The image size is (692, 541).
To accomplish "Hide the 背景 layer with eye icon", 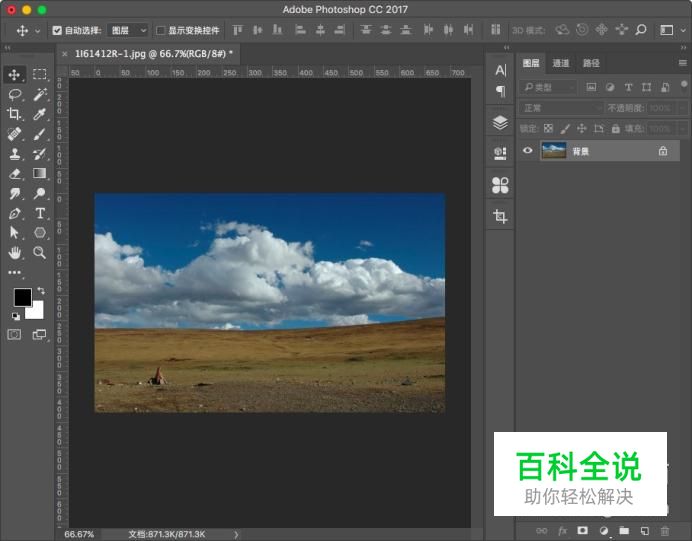I will click(528, 151).
